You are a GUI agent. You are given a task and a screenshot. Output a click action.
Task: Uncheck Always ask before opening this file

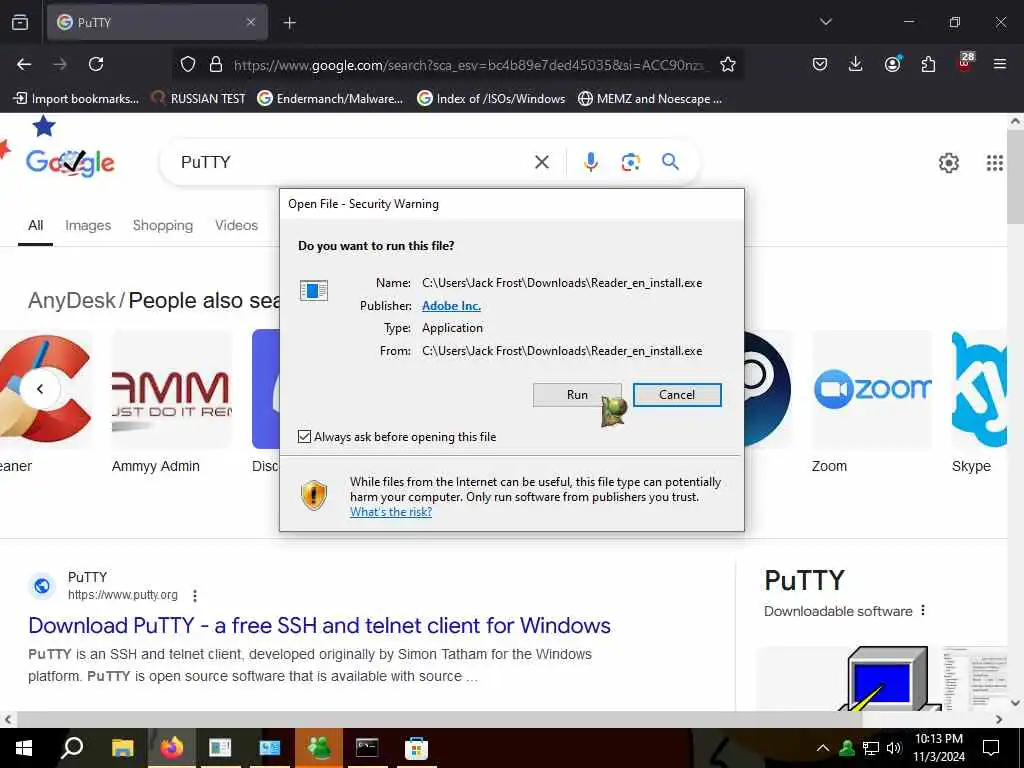click(x=304, y=436)
